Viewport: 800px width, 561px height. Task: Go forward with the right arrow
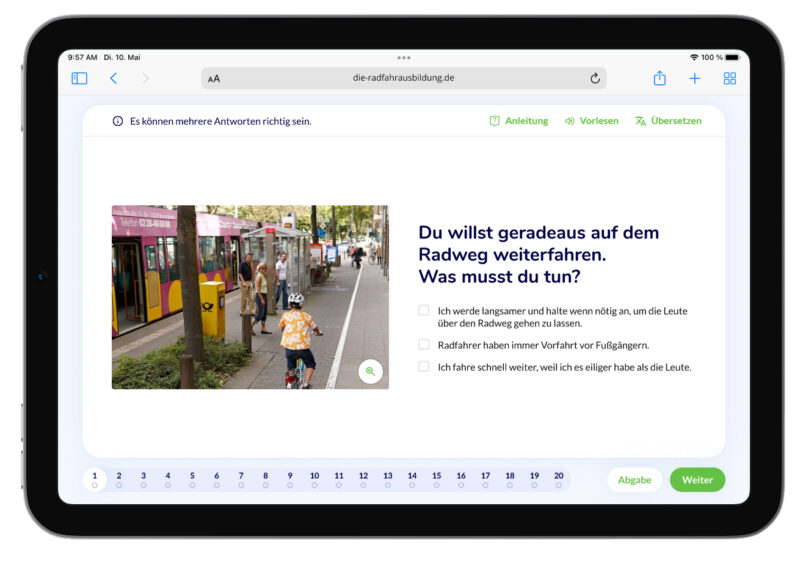point(145,78)
